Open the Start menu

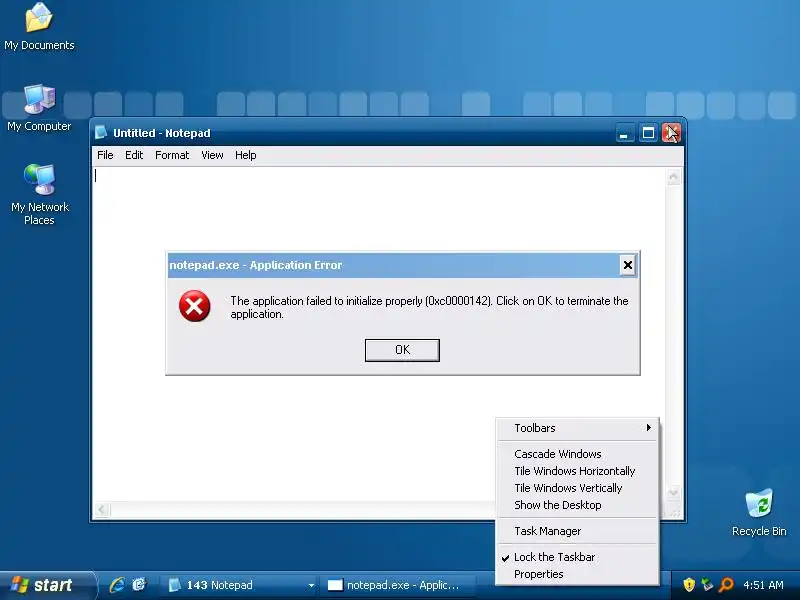(47, 585)
